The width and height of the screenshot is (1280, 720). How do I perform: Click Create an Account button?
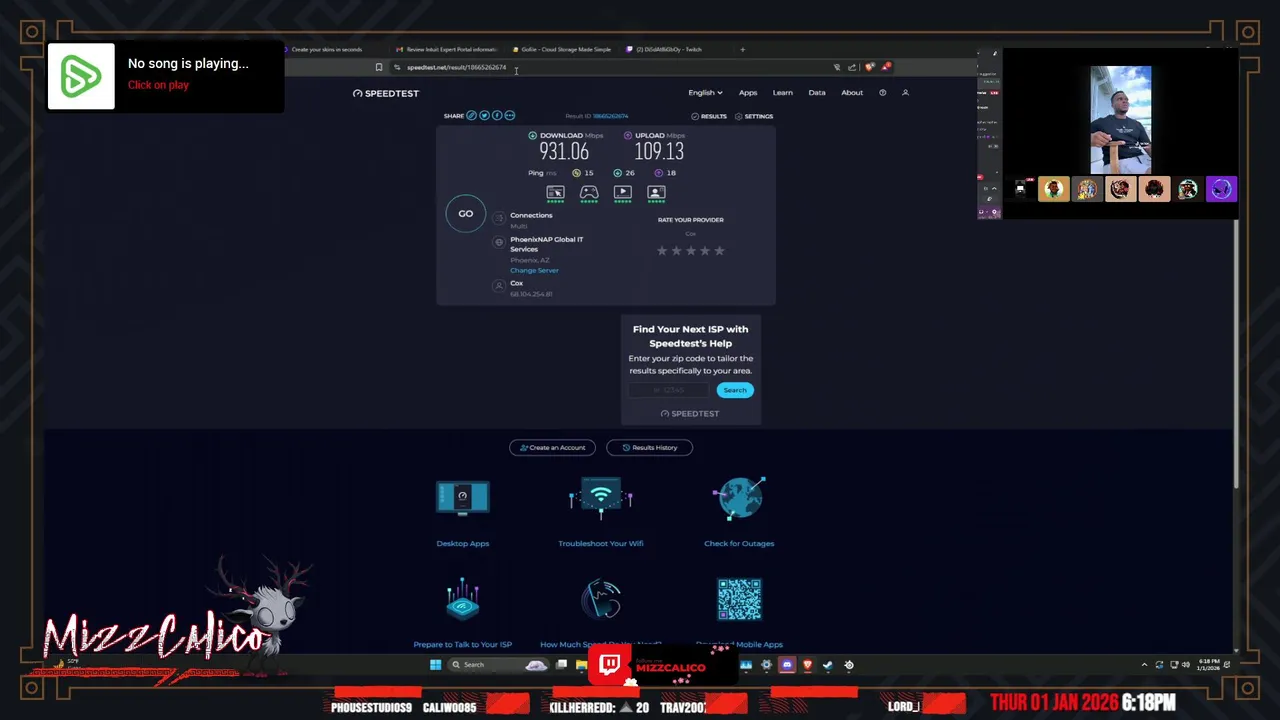(x=552, y=448)
